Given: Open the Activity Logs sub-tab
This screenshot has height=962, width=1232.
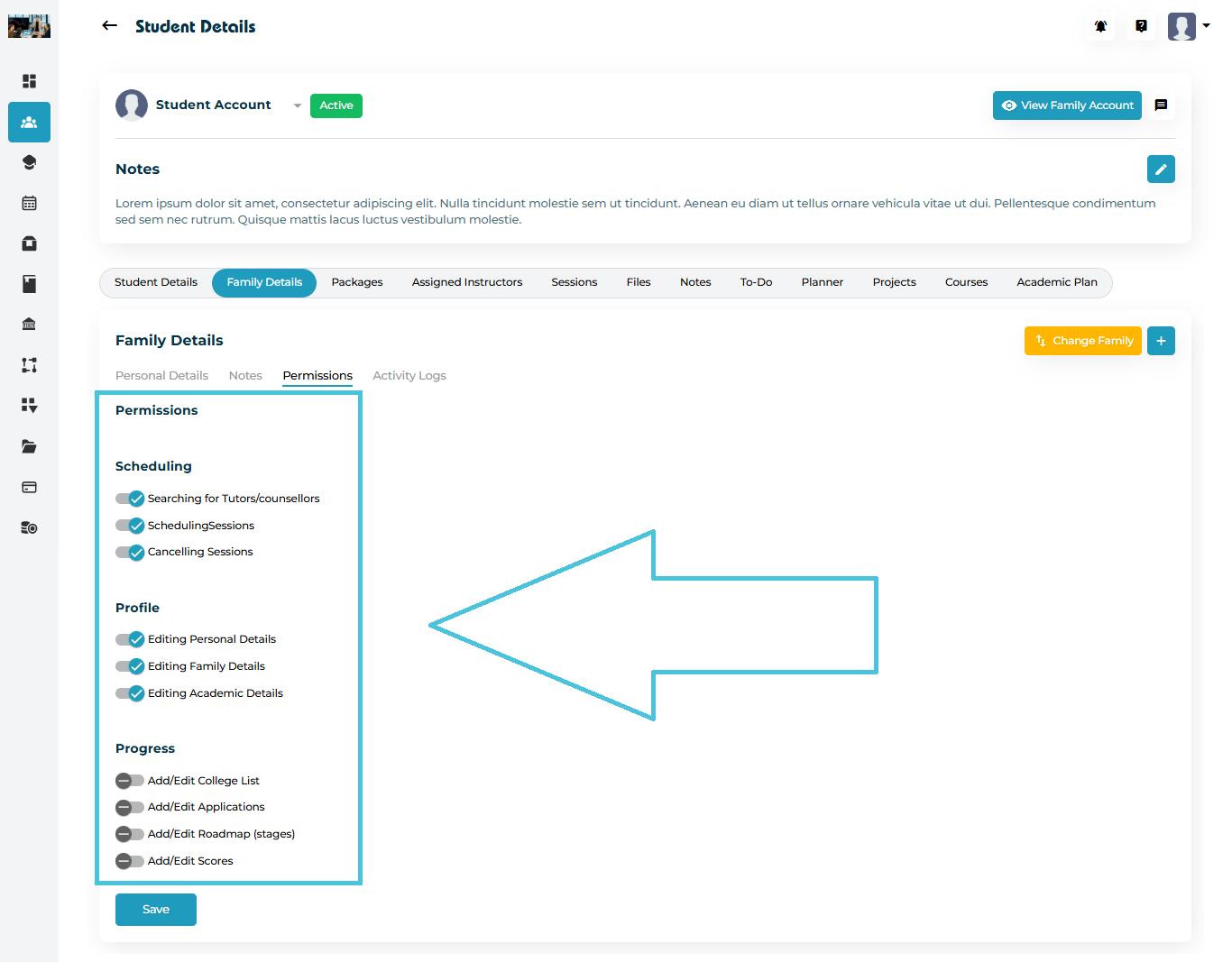Looking at the screenshot, I should pos(409,376).
